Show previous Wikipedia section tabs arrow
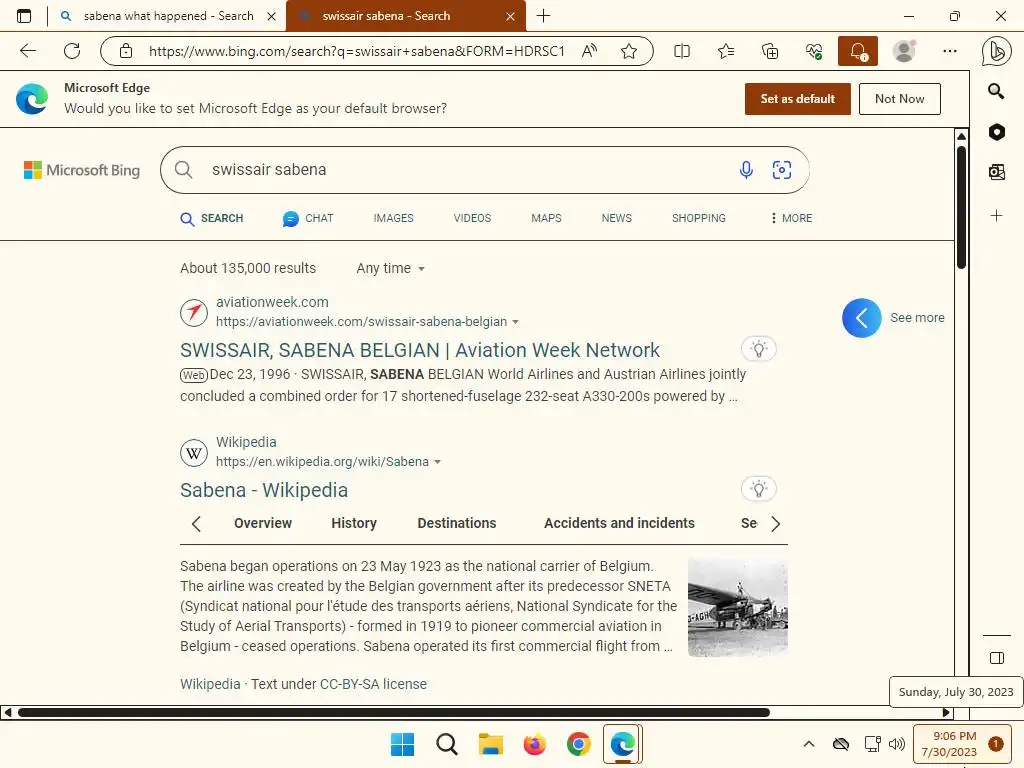 196,524
